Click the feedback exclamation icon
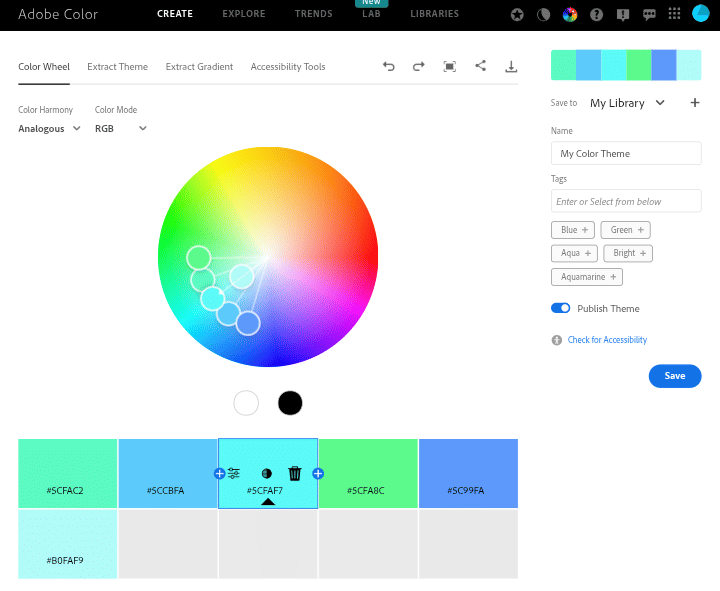This screenshot has height=591, width=720. pyautogui.click(x=623, y=15)
